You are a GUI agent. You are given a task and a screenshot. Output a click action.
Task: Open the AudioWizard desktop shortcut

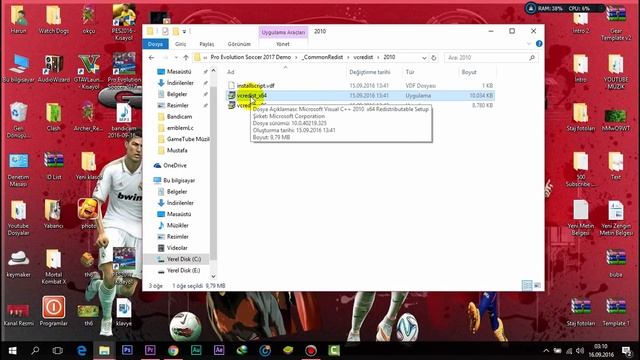pos(53,68)
